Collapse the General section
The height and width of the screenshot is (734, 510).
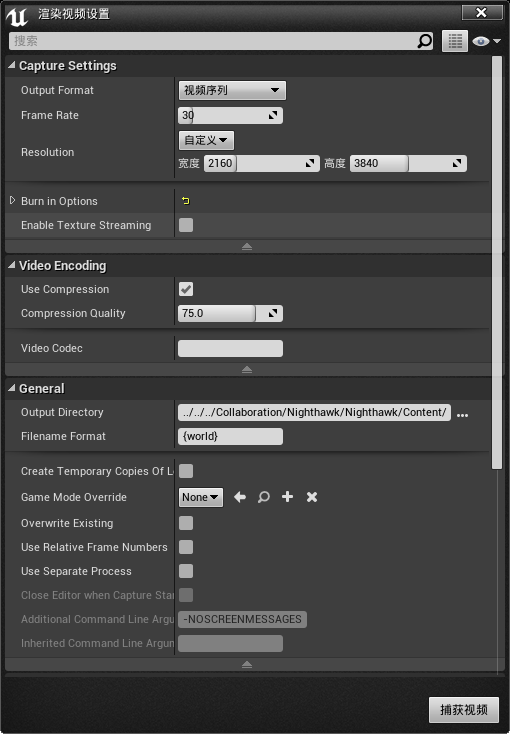(x=12, y=388)
